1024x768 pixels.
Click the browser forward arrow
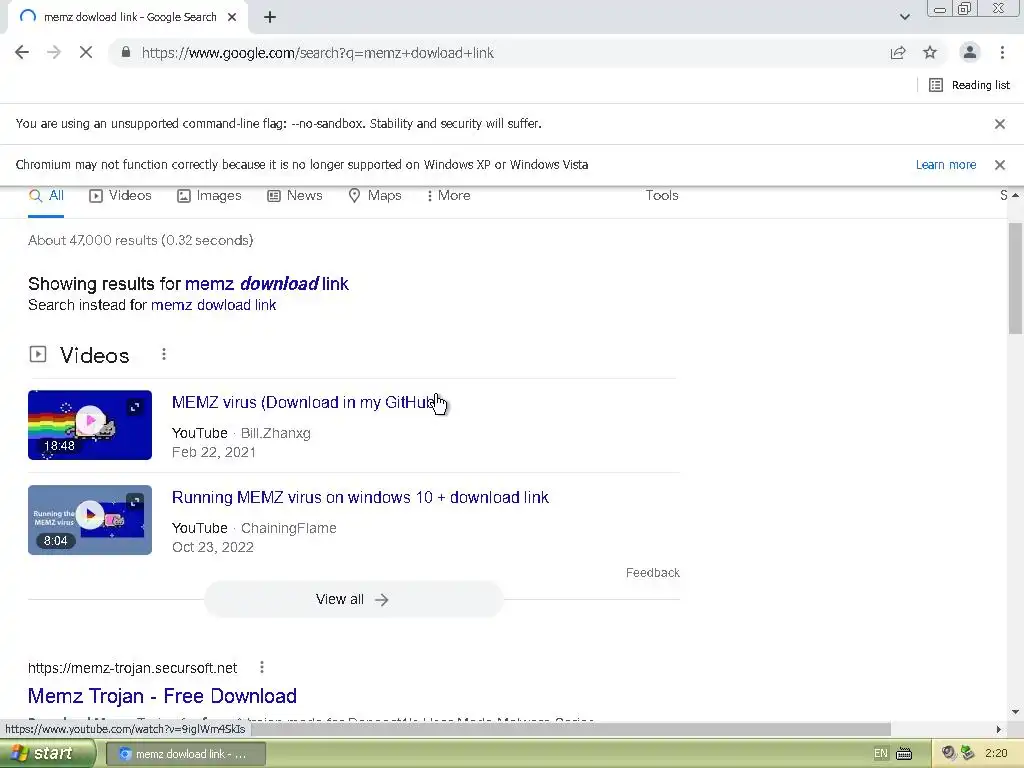tap(54, 53)
